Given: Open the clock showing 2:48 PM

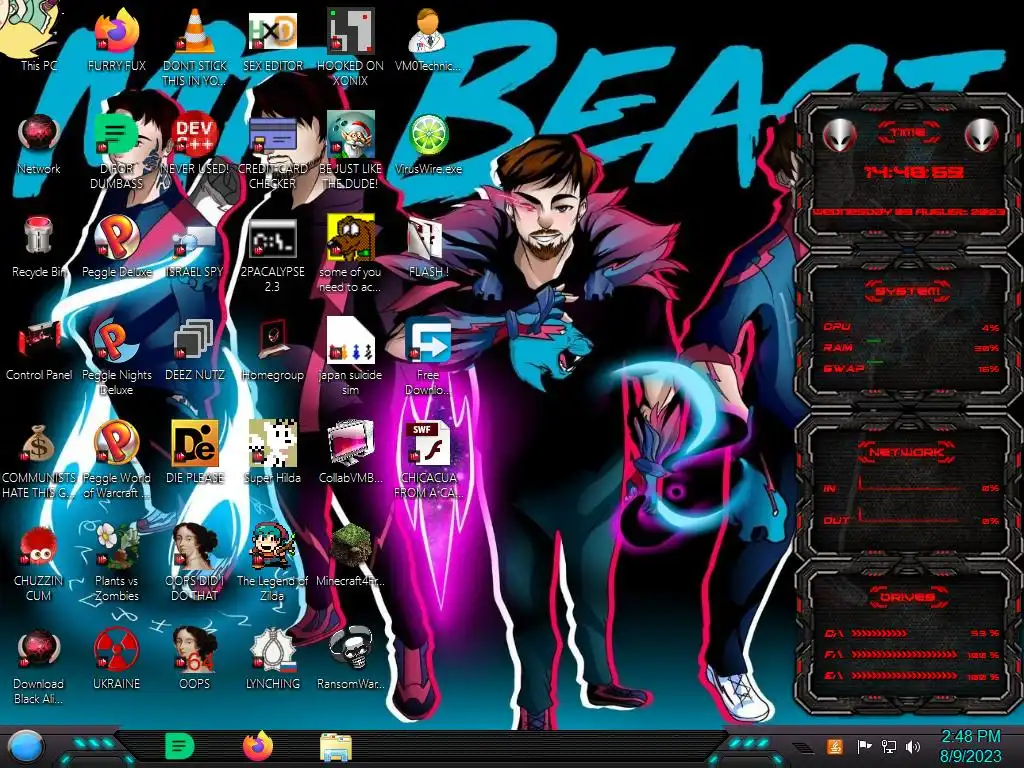Looking at the screenshot, I should 970,746.
